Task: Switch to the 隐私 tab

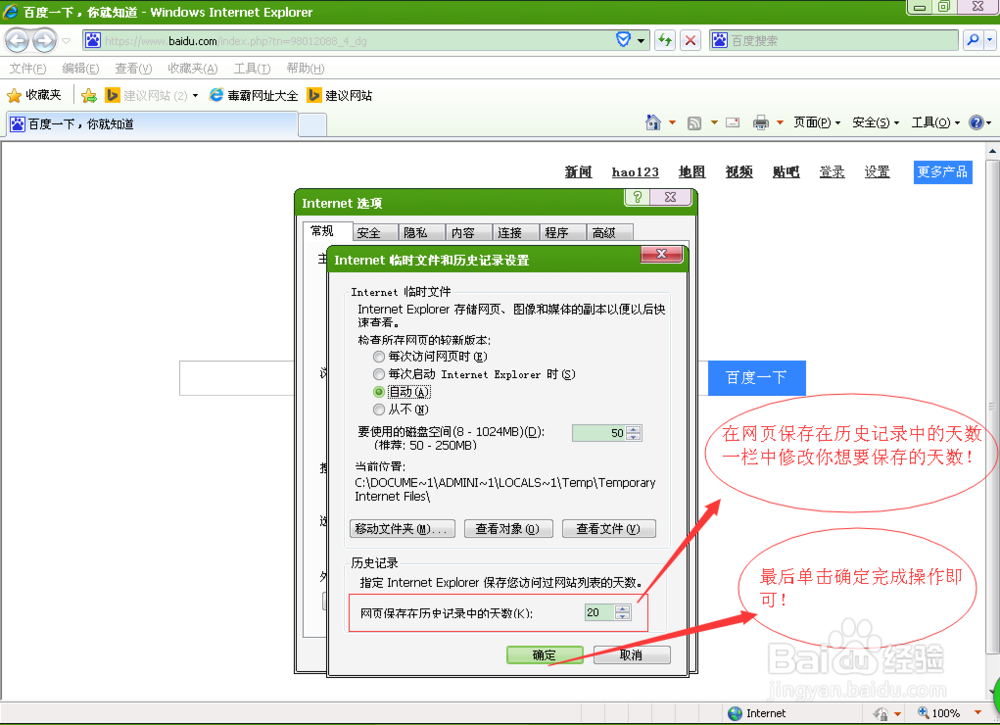Action: point(422,233)
